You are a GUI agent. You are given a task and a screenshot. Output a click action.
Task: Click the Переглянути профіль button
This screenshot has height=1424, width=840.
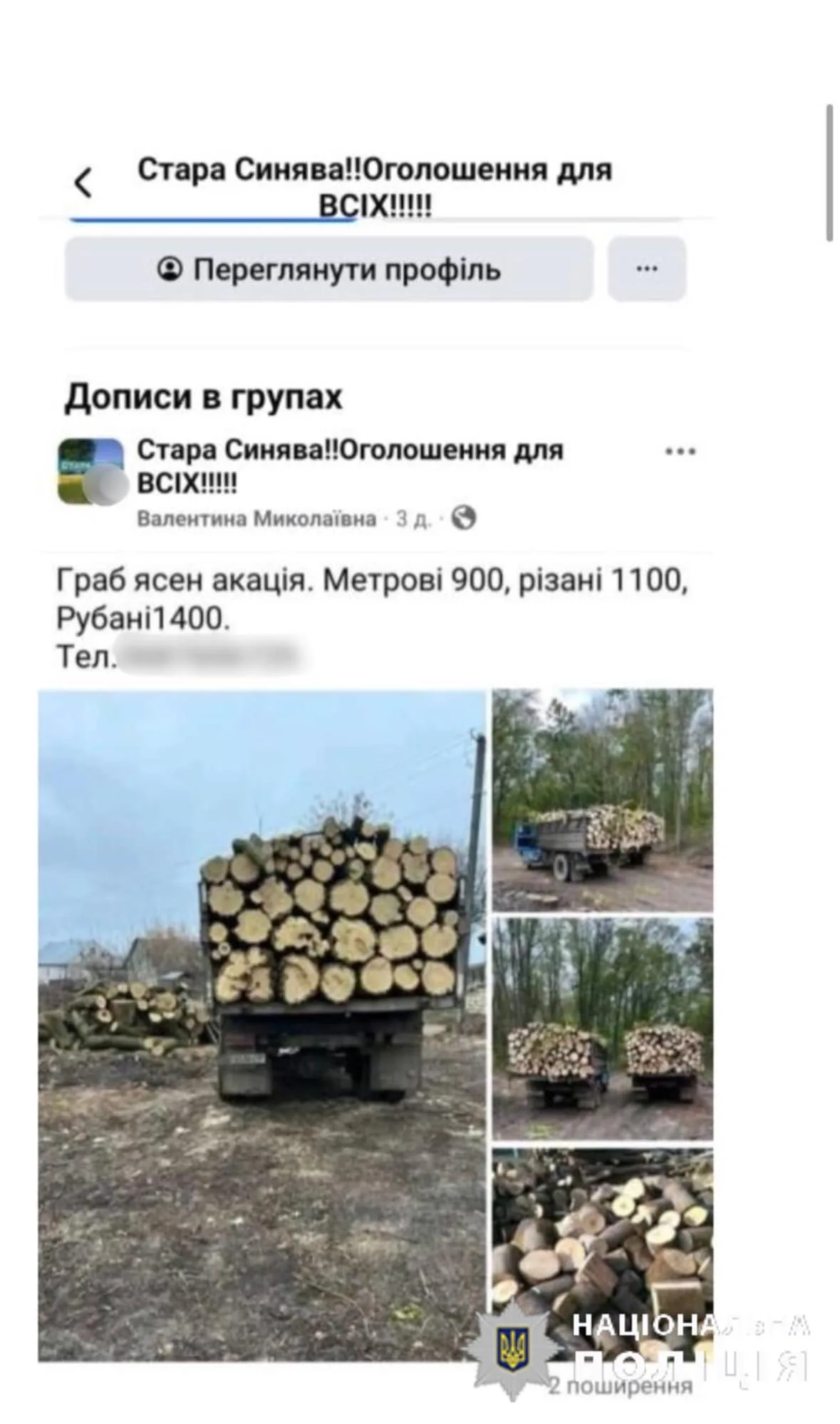pos(329,269)
